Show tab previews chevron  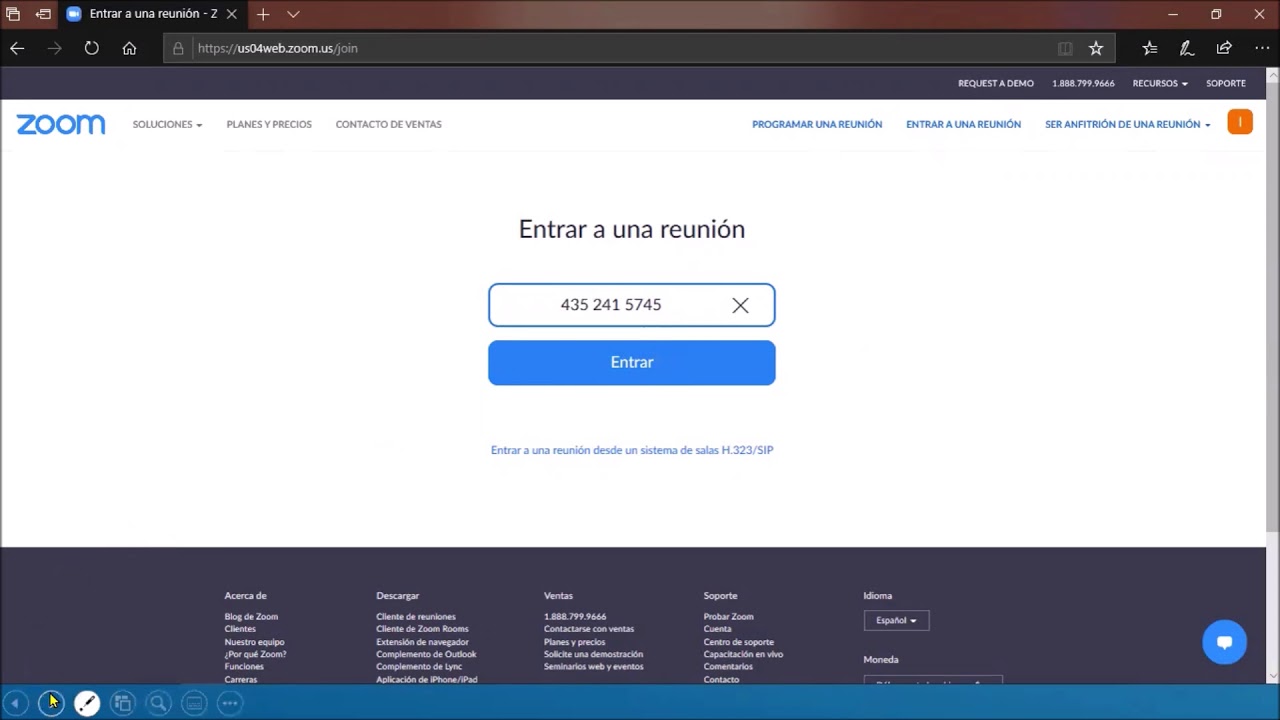(x=293, y=14)
